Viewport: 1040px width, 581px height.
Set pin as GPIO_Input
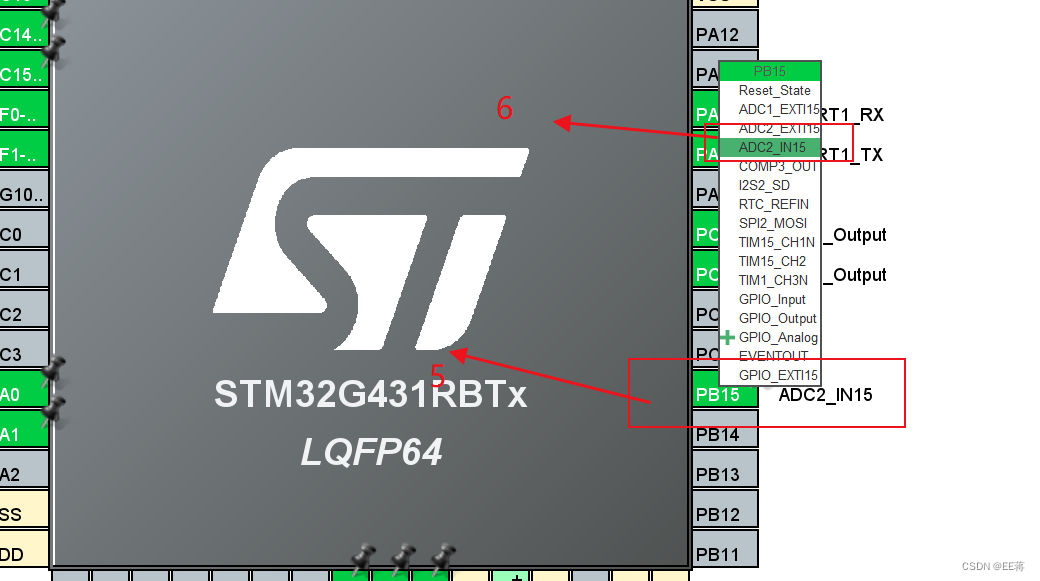tap(772, 300)
